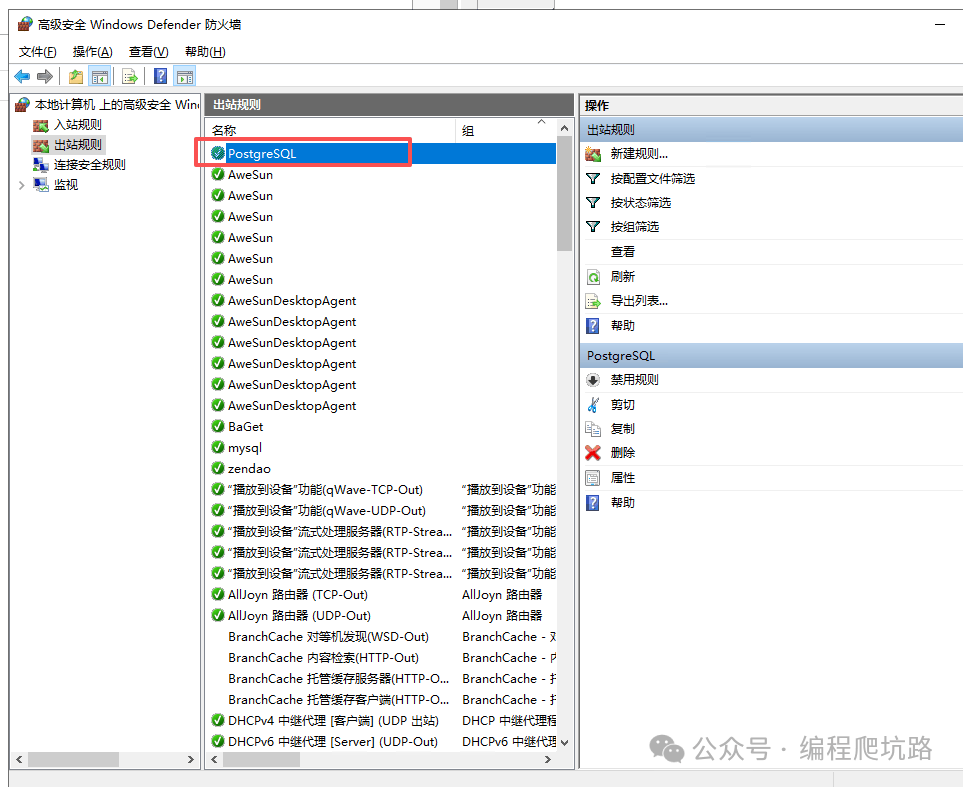Click 属性 for the PostgreSQL rule

click(x=623, y=478)
